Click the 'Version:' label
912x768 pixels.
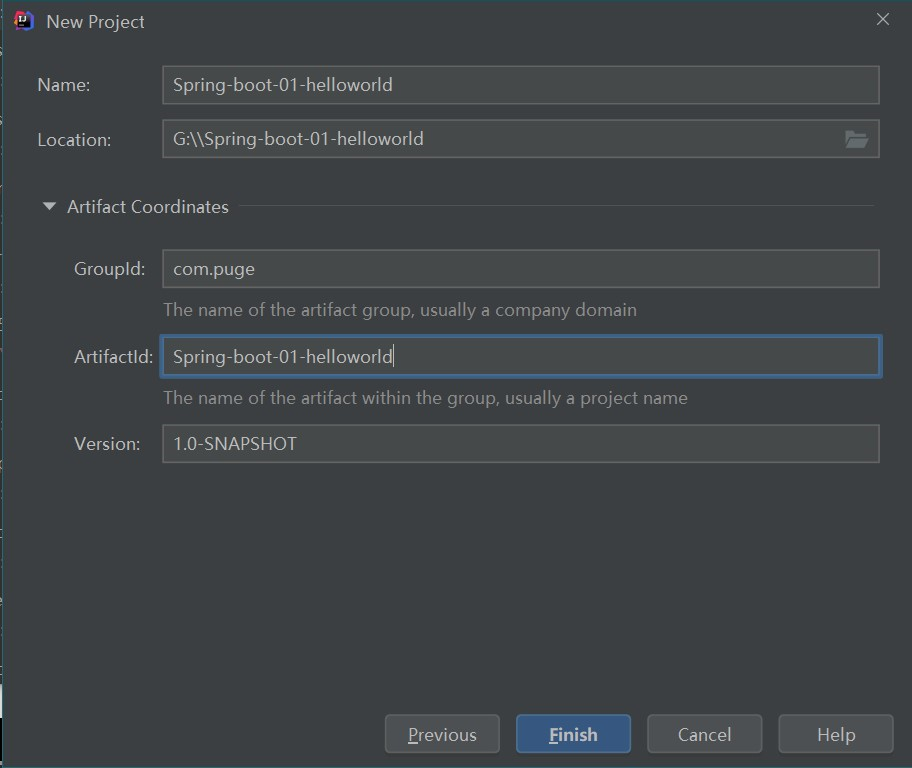pyautogui.click(x=107, y=444)
